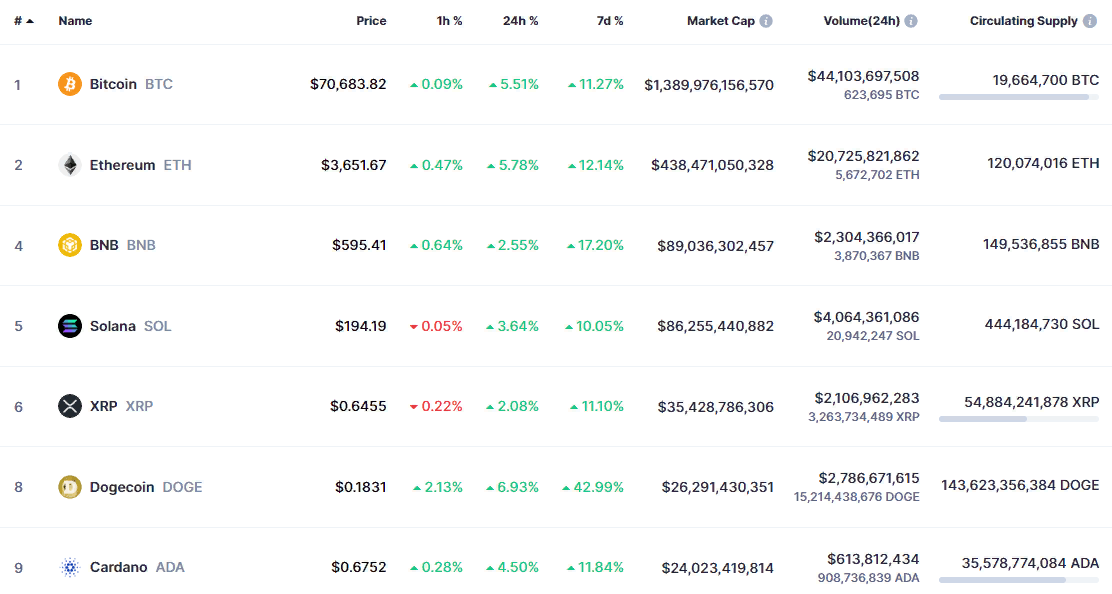This screenshot has width=1112, height=594.
Task: Click the Cardano price $0.6752
Action: click(x=359, y=567)
